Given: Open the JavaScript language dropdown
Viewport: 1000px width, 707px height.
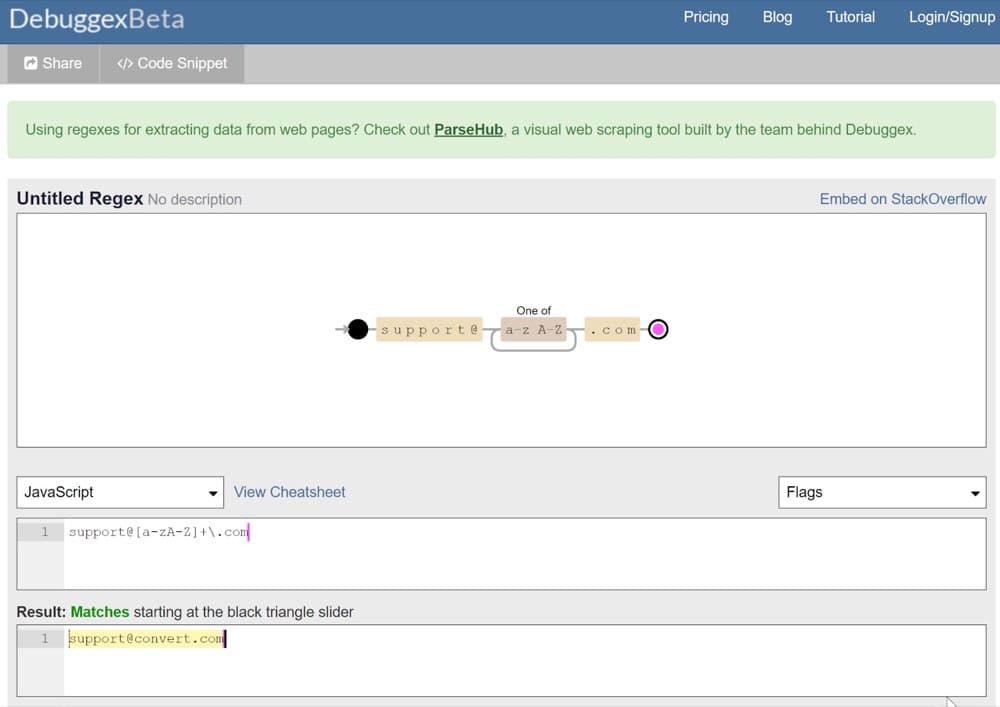Looking at the screenshot, I should pyautogui.click(x=120, y=492).
